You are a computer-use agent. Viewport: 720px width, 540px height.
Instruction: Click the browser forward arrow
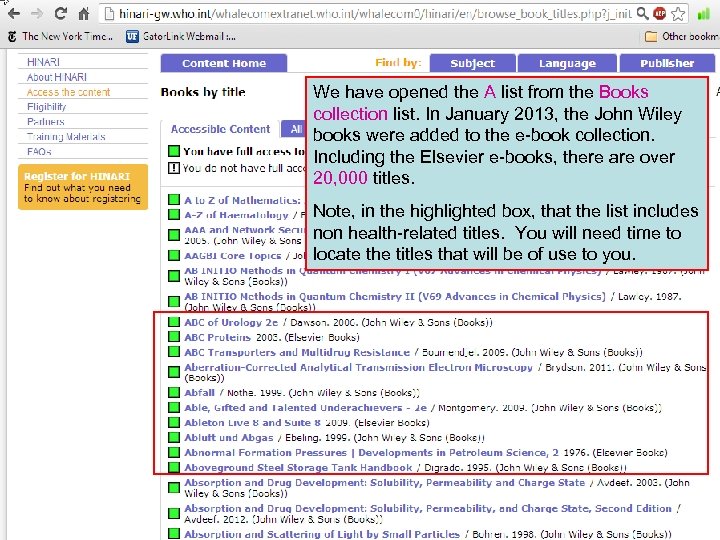pyautogui.click(x=37, y=14)
